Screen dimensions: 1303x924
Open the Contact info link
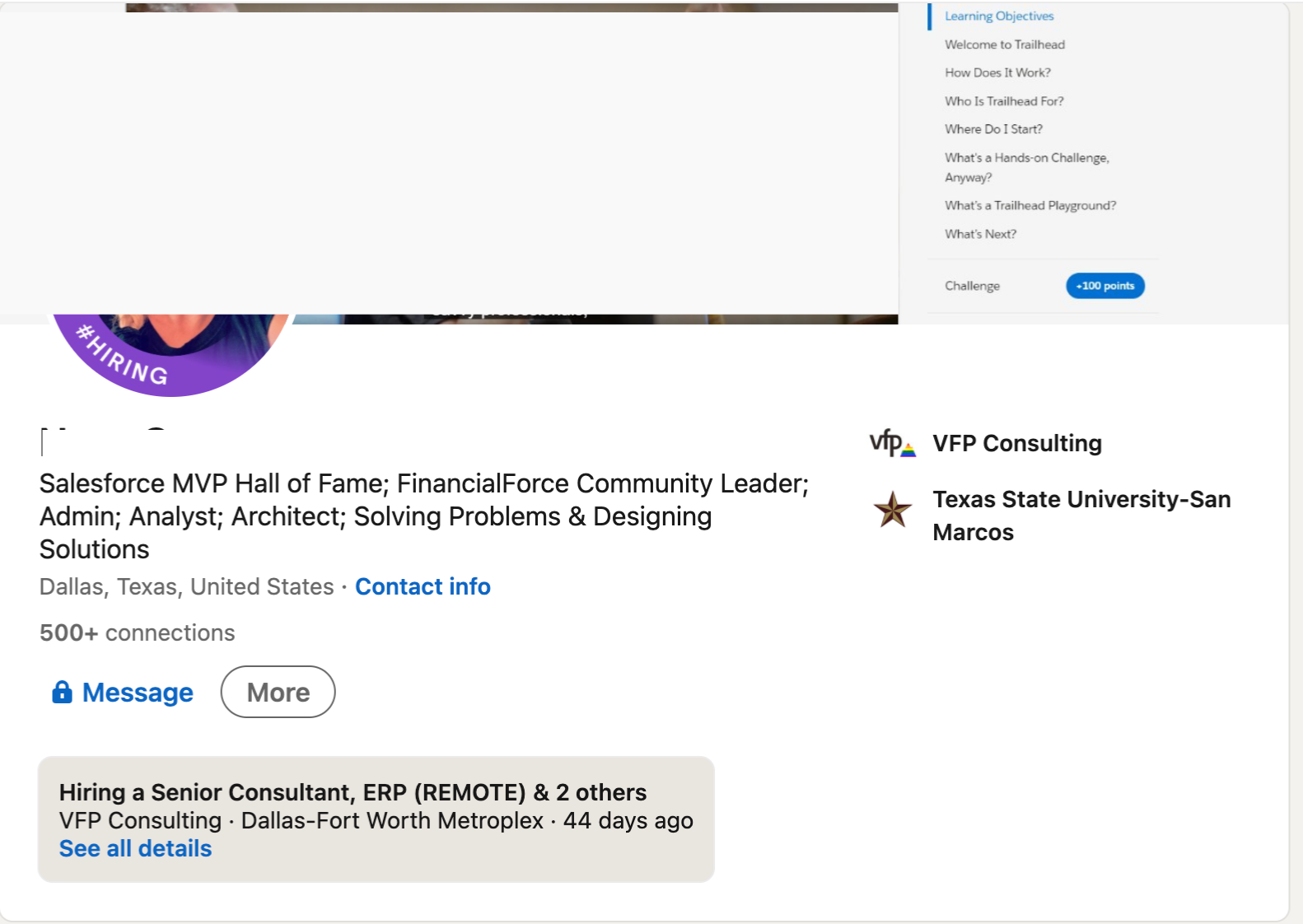click(423, 586)
